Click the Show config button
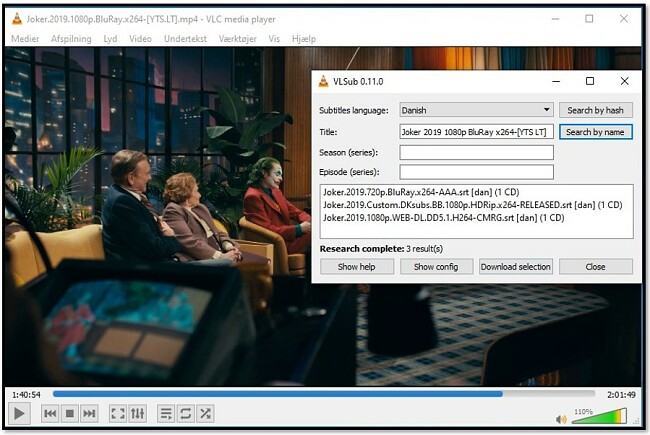Image resolution: width=650 pixels, height=435 pixels. [x=436, y=267]
